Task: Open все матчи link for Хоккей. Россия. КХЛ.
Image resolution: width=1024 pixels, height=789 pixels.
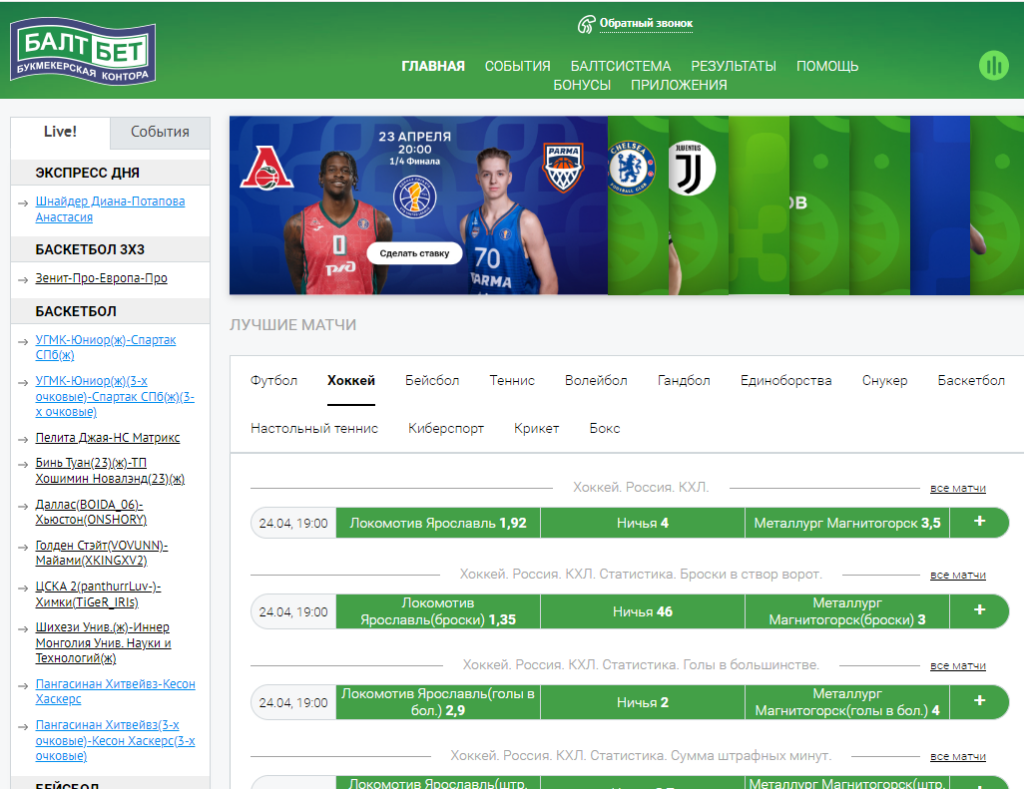Action: (x=957, y=488)
